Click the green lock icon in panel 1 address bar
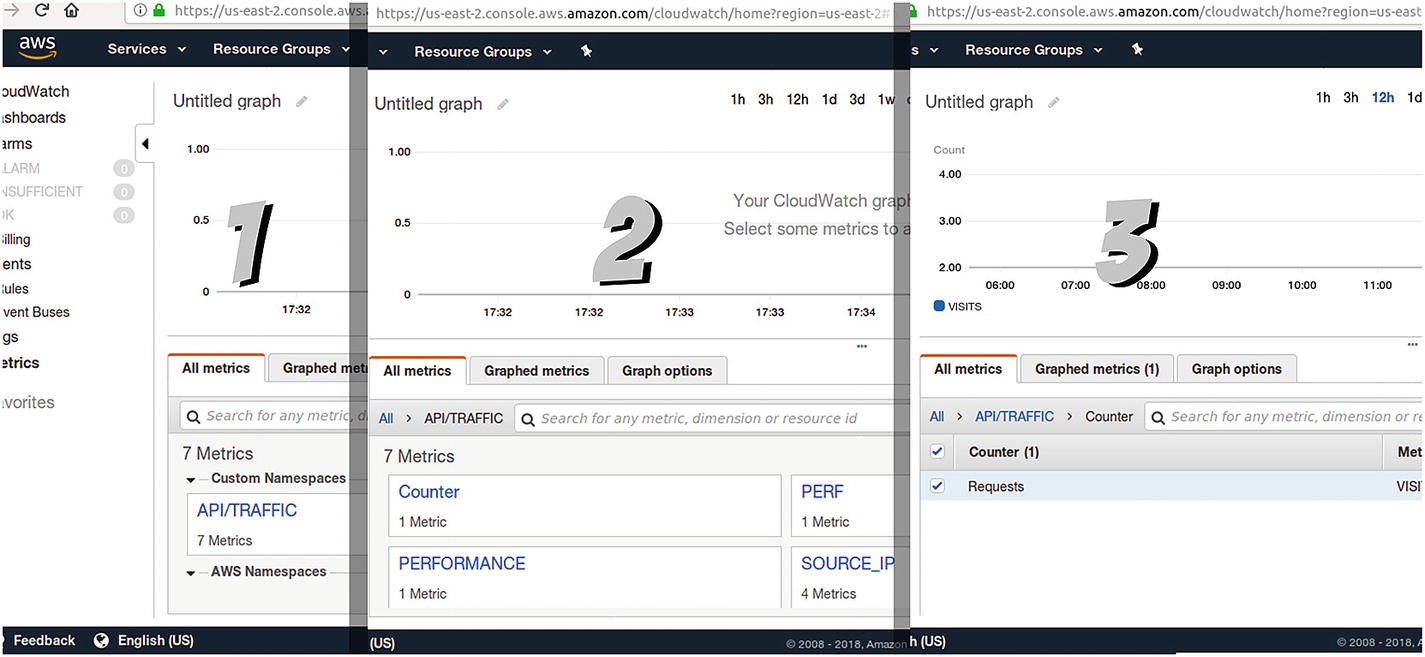Viewport: 1425px width, 657px height. click(x=159, y=10)
